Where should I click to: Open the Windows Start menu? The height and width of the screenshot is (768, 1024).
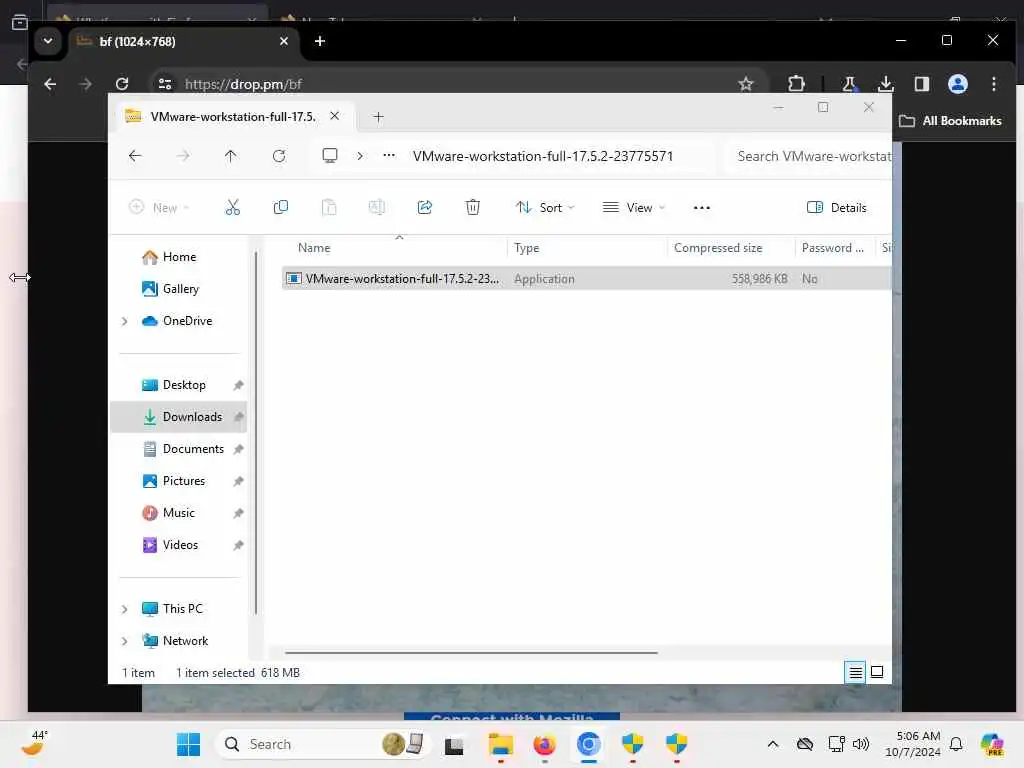click(x=189, y=744)
